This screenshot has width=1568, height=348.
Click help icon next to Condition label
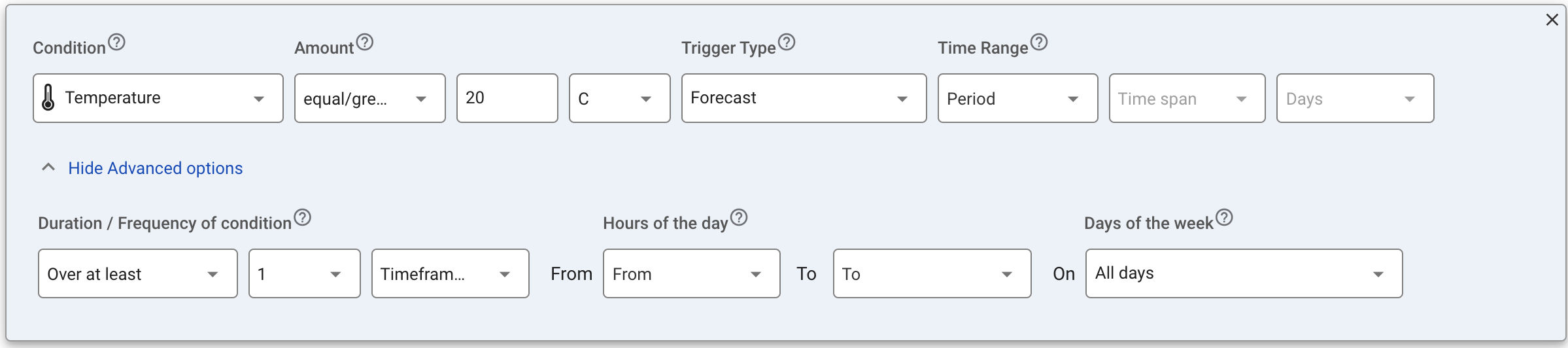116,43
